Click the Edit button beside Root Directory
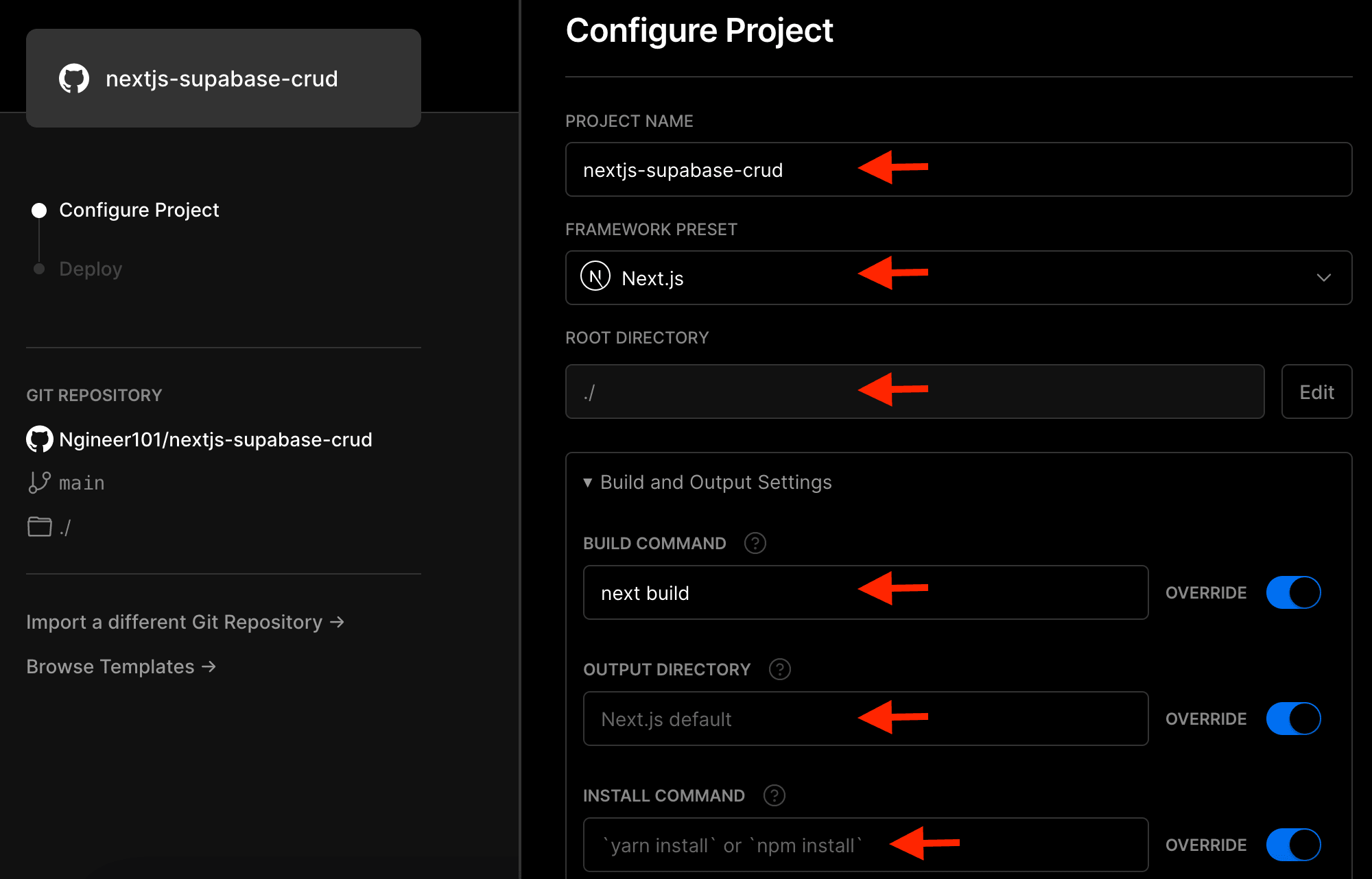 point(1316,392)
